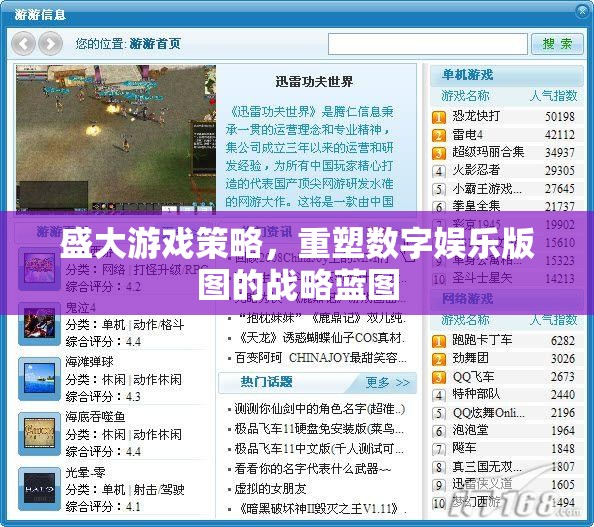The height and width of the screenshot is (527, 594).
Task: Open online game 飚车
Action: (464, 448)
